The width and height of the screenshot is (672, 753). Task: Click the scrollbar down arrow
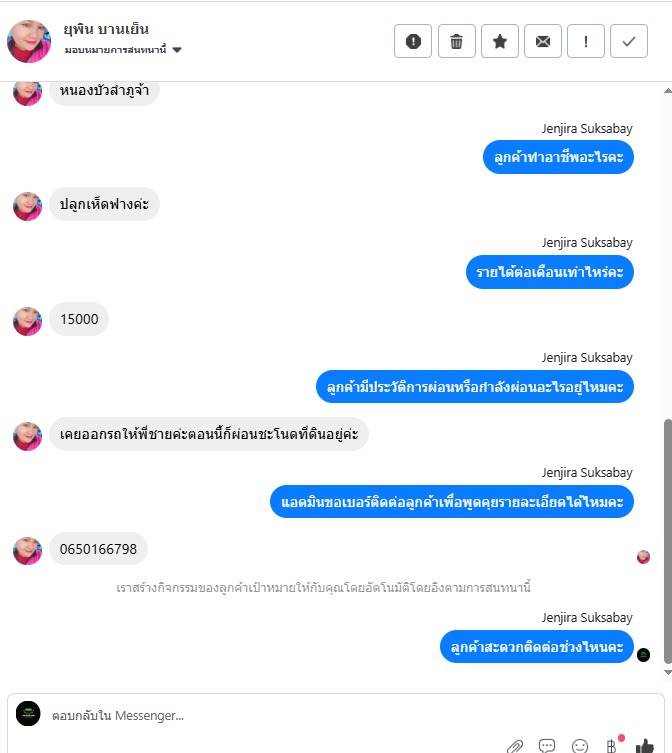668,672
